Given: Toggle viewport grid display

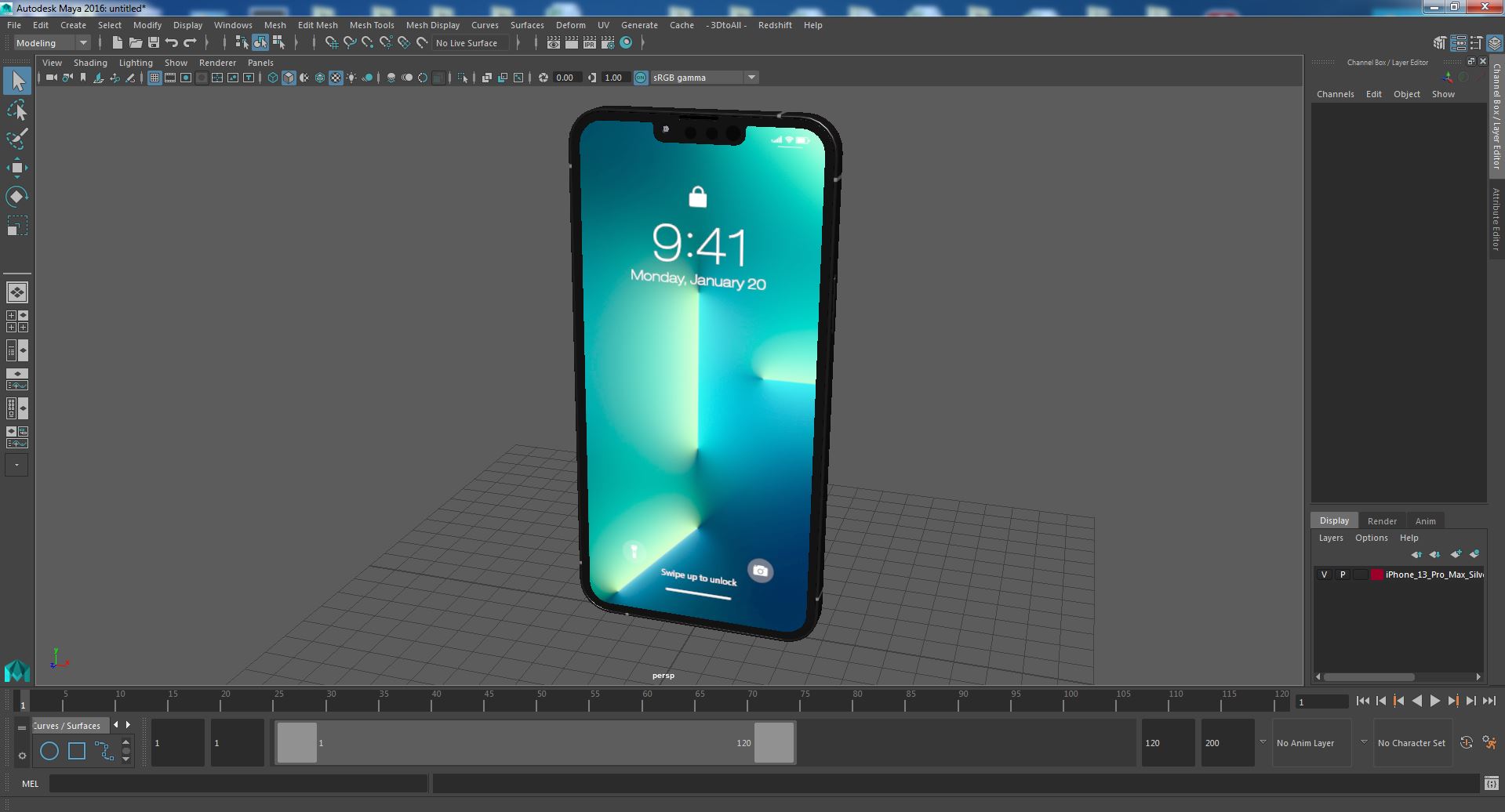Looking at the screenshot, I should pos(154,78).
